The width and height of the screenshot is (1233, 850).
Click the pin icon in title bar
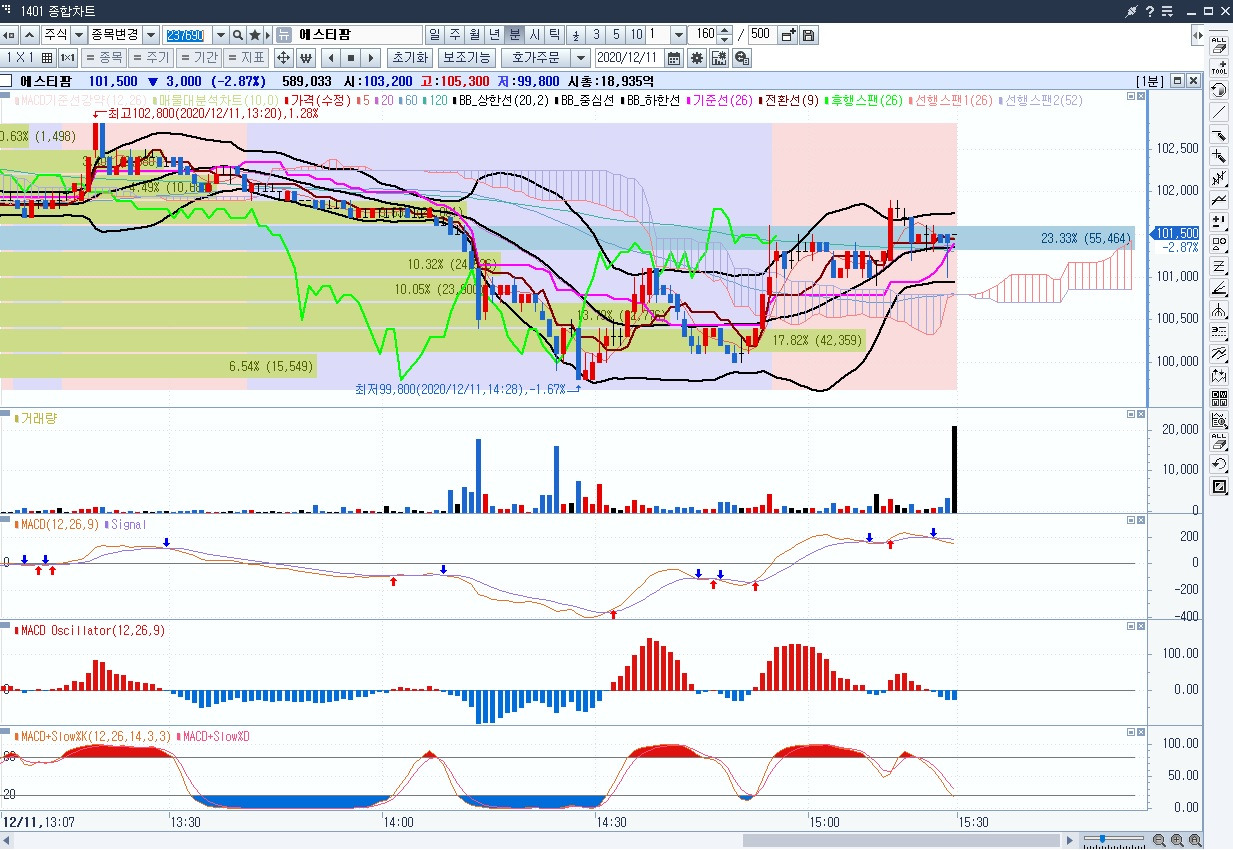1132,10
